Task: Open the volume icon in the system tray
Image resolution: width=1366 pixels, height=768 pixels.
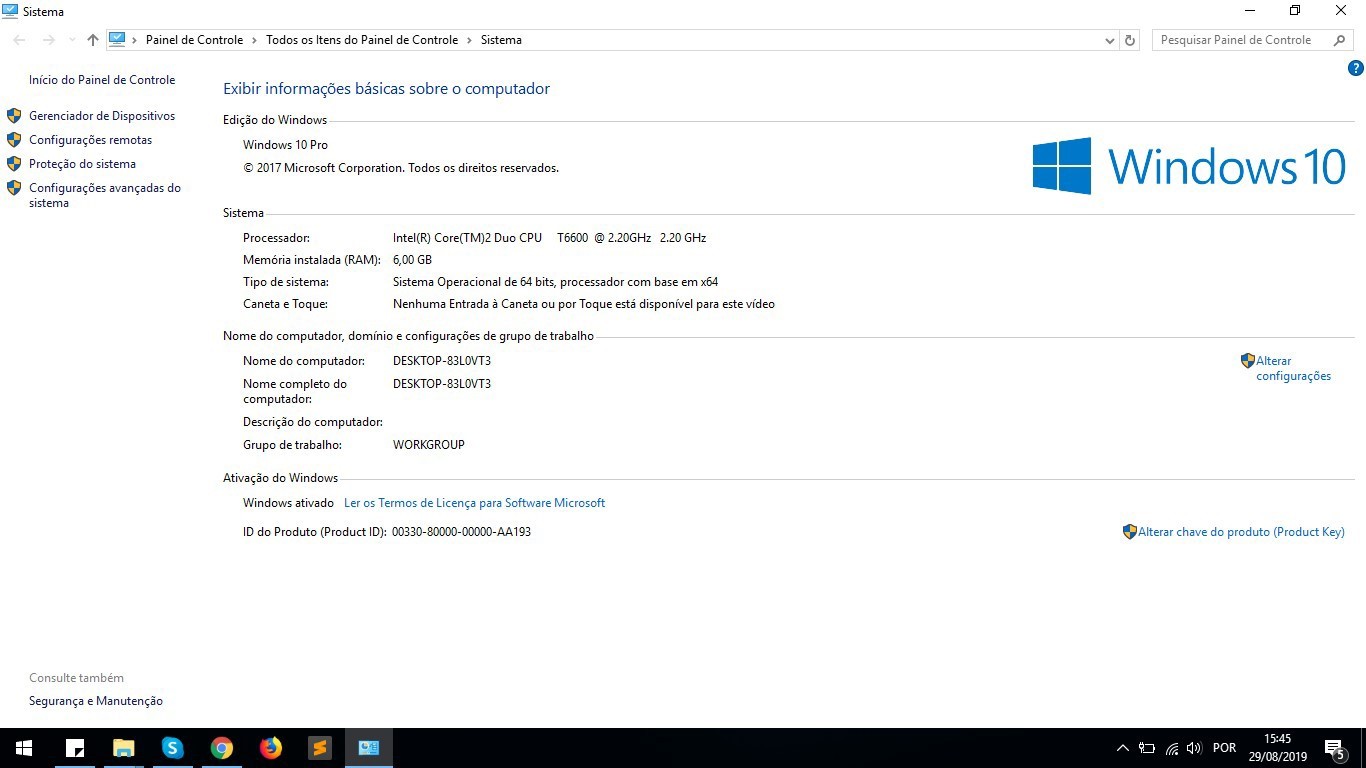Action: [1194, 747]
